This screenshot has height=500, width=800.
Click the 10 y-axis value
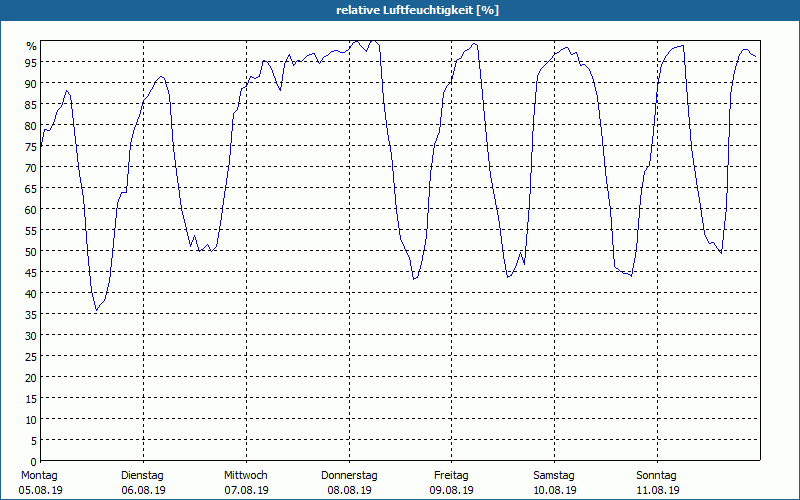pos(31,420)
